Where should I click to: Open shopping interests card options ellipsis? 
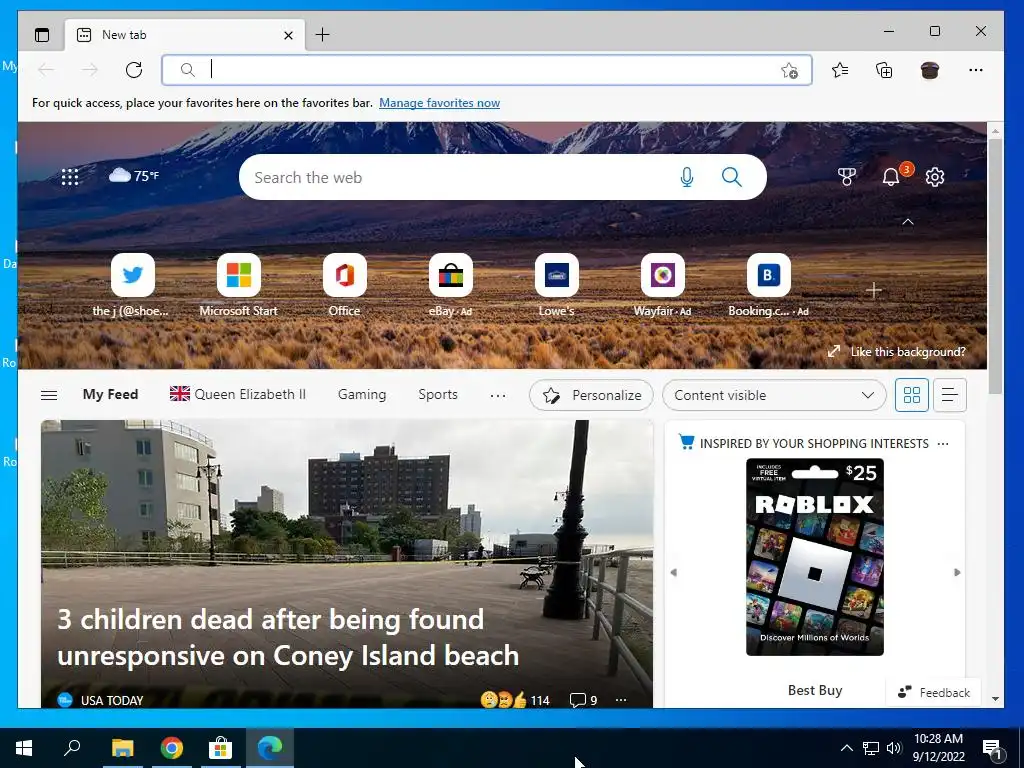coord(943,443)
